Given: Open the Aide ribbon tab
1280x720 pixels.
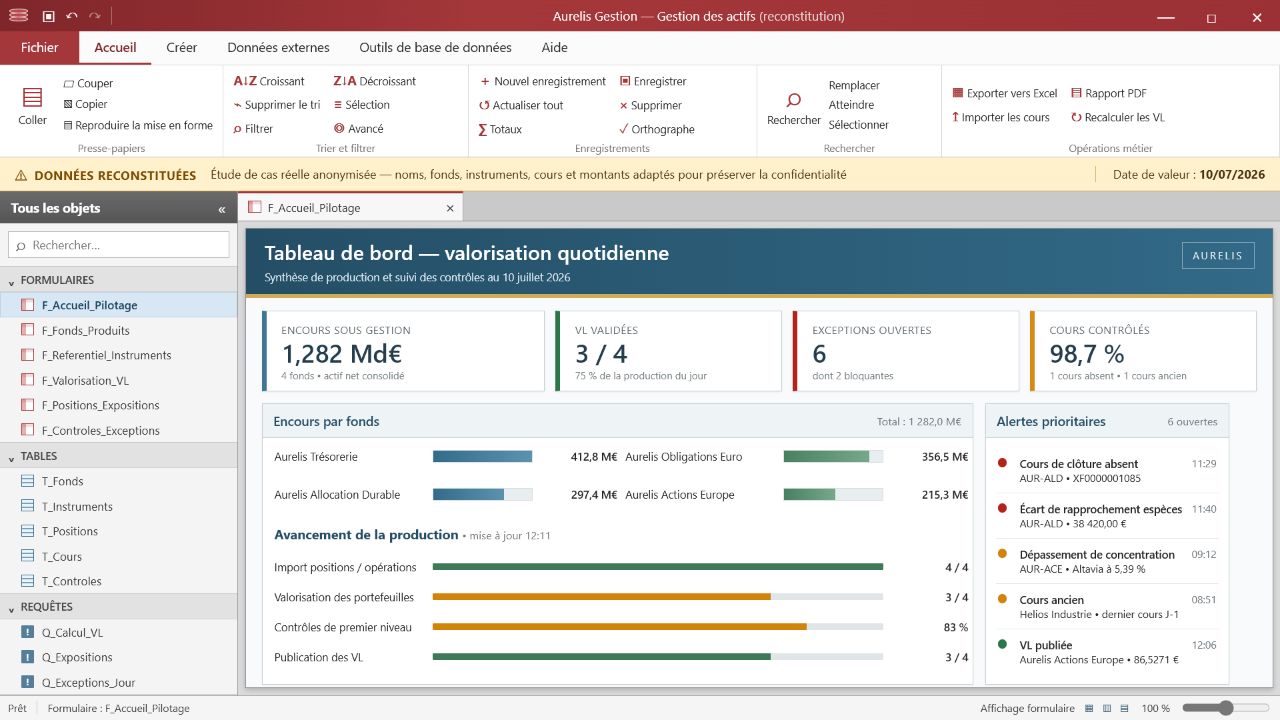Looking at the screenshot, I should point(554,47).
